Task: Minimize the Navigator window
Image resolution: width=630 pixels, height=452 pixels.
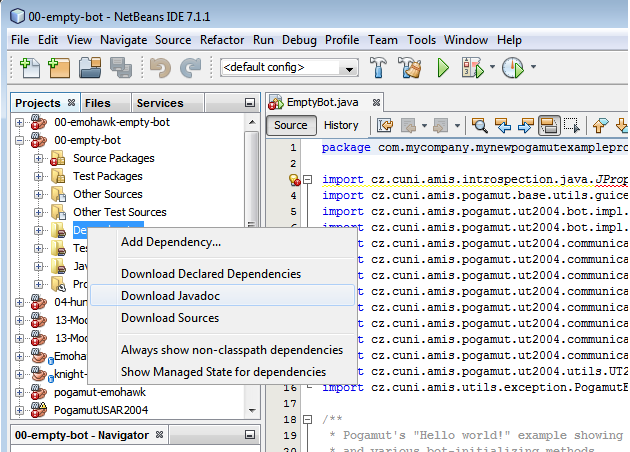Action: 250,435
